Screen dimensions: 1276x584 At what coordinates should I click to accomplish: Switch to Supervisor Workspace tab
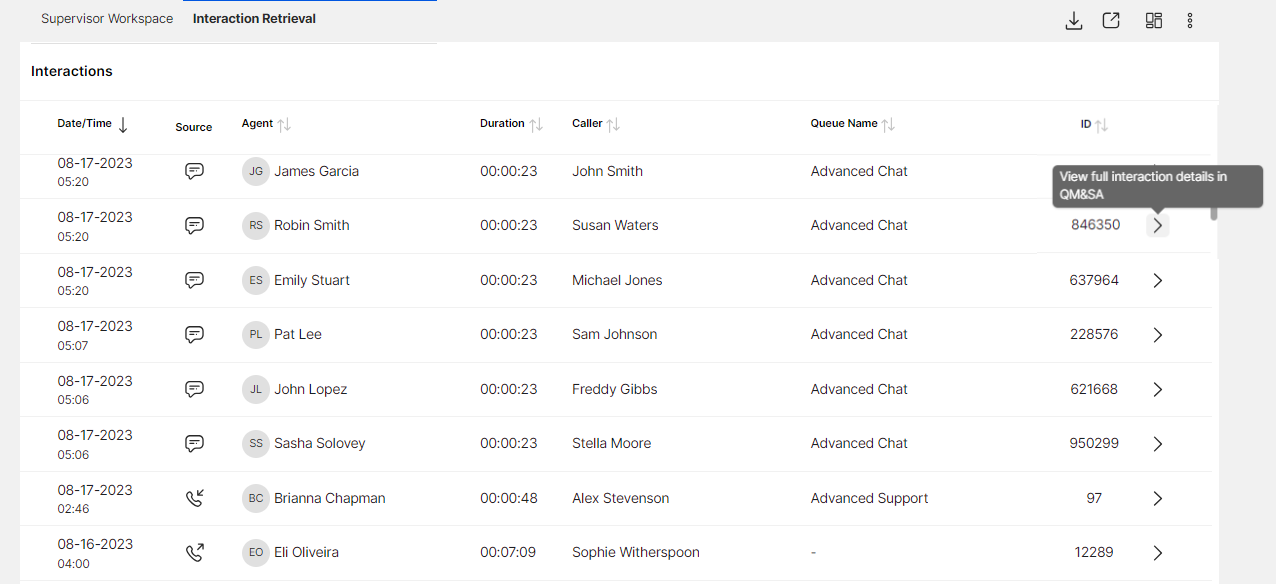pyautogui.click(x=107, y=19)
